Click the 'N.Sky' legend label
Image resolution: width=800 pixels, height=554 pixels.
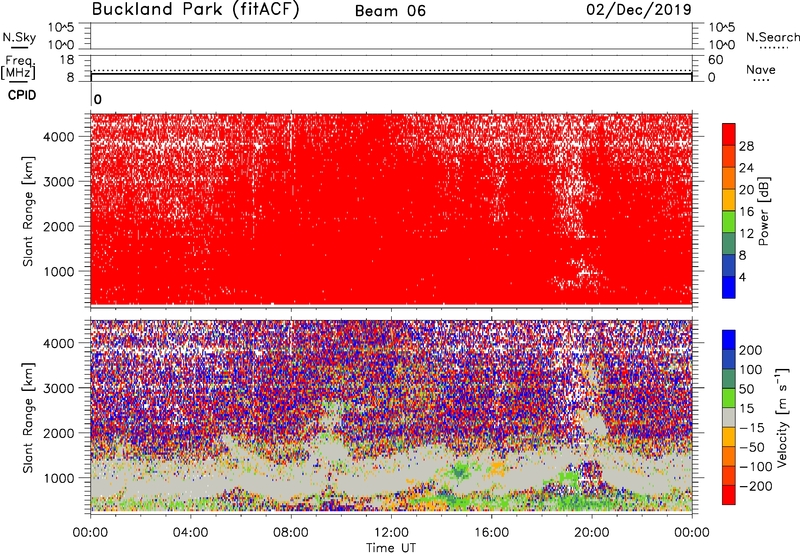tap(19, 37)
